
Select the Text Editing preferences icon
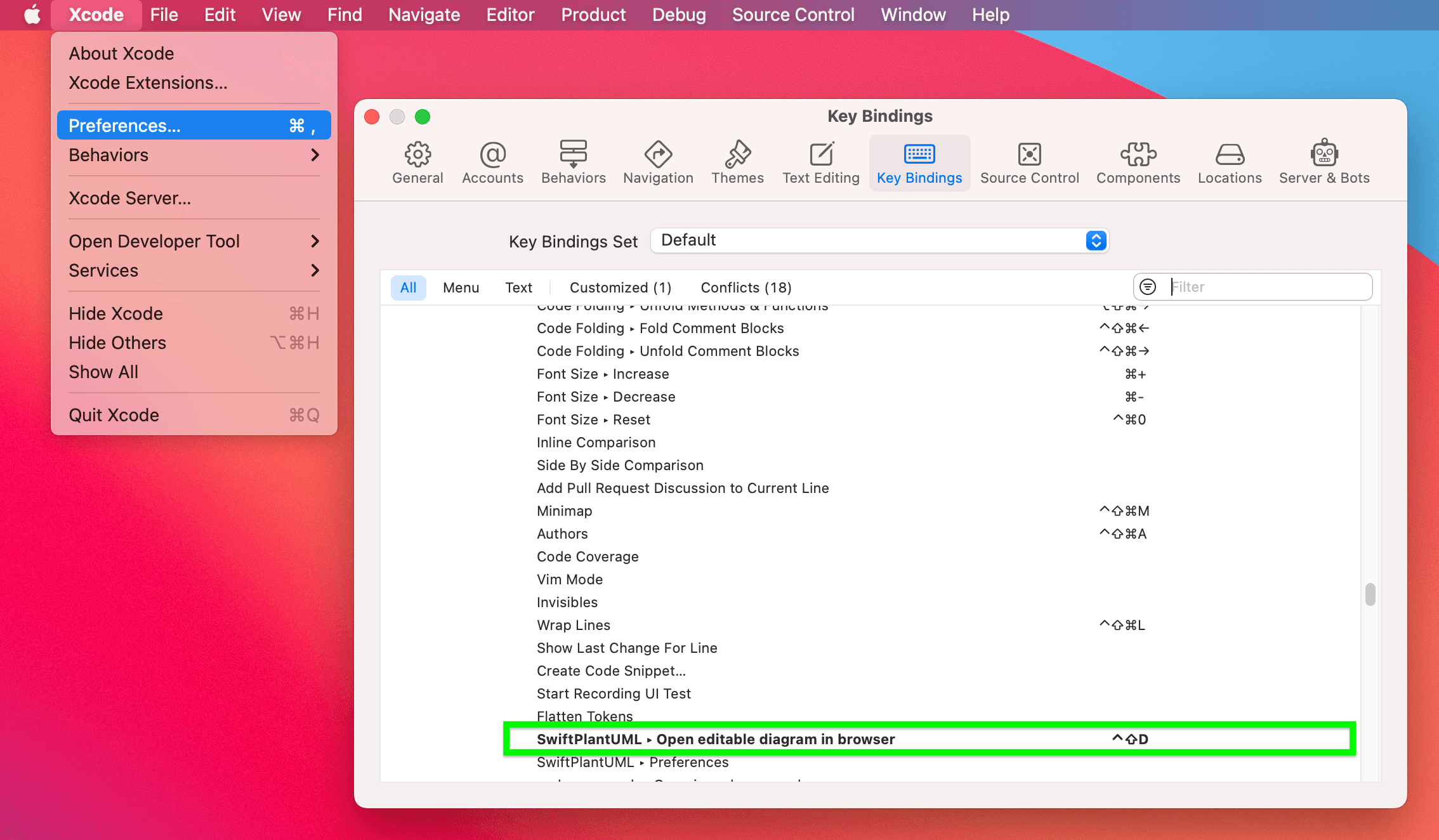click(x=820, y=163)
